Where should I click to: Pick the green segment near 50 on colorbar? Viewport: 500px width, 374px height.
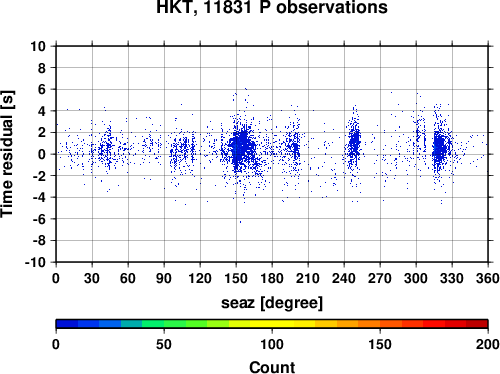tap(164, 324)
